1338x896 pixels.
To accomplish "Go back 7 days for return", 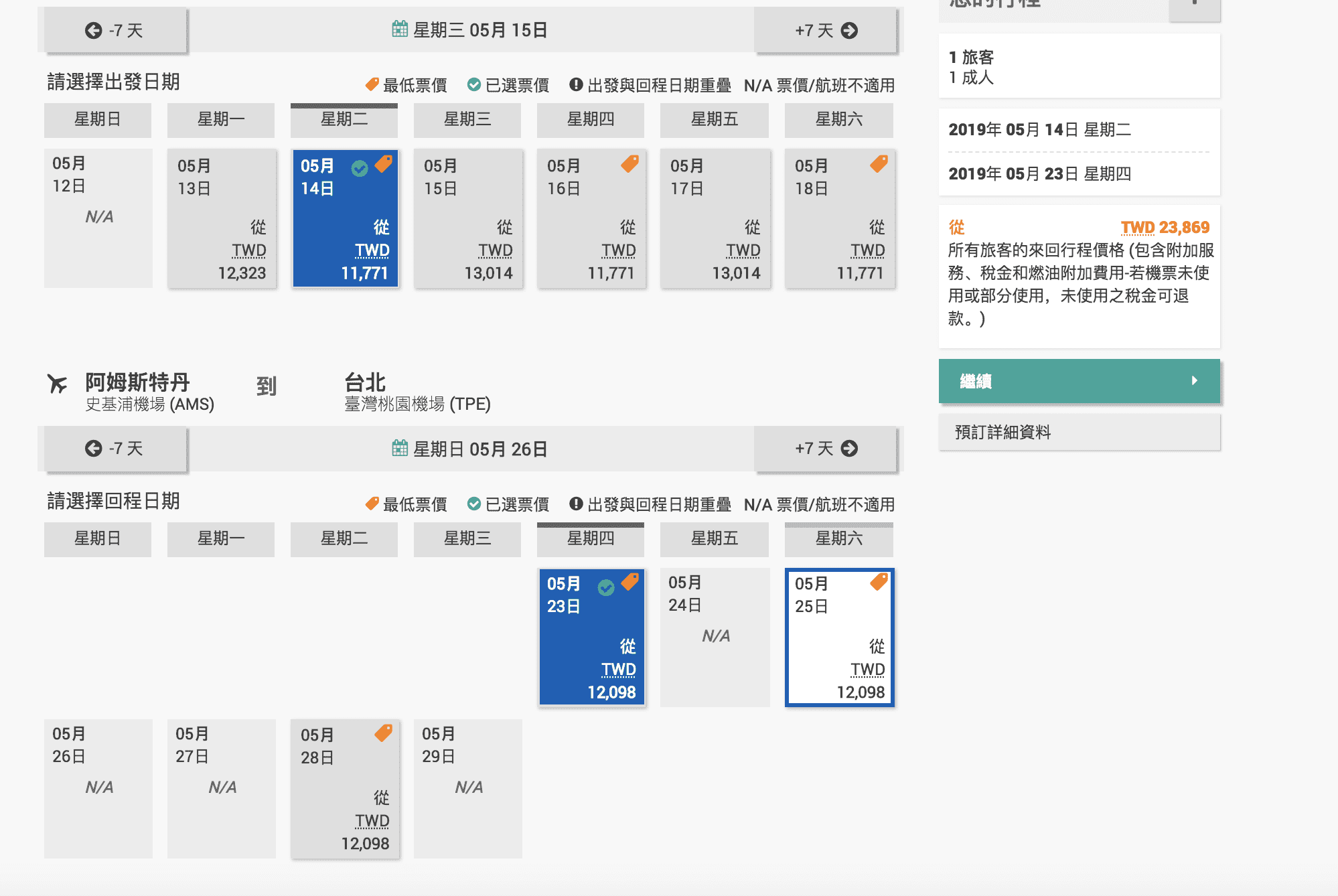I will pos(115,449).
